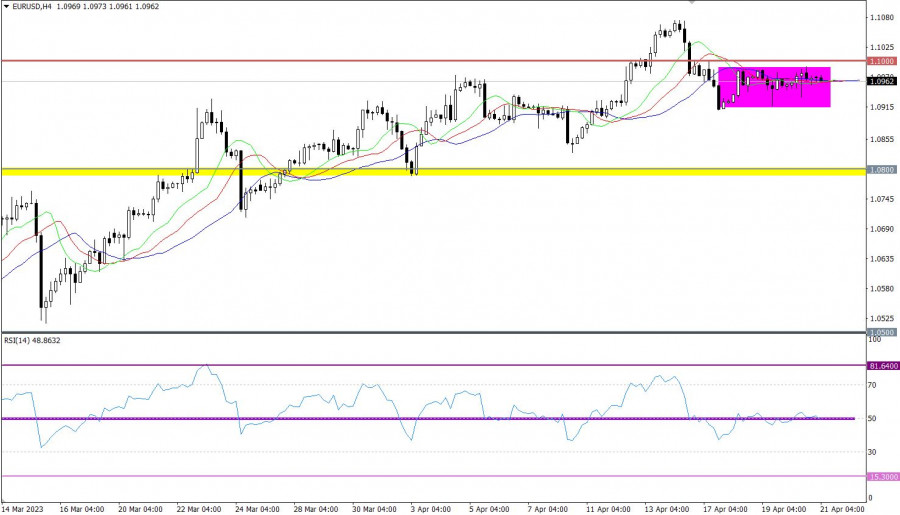Select the dotted purple RSI 50 midline
Screen dimensions: 900x515
click(400, 418)
